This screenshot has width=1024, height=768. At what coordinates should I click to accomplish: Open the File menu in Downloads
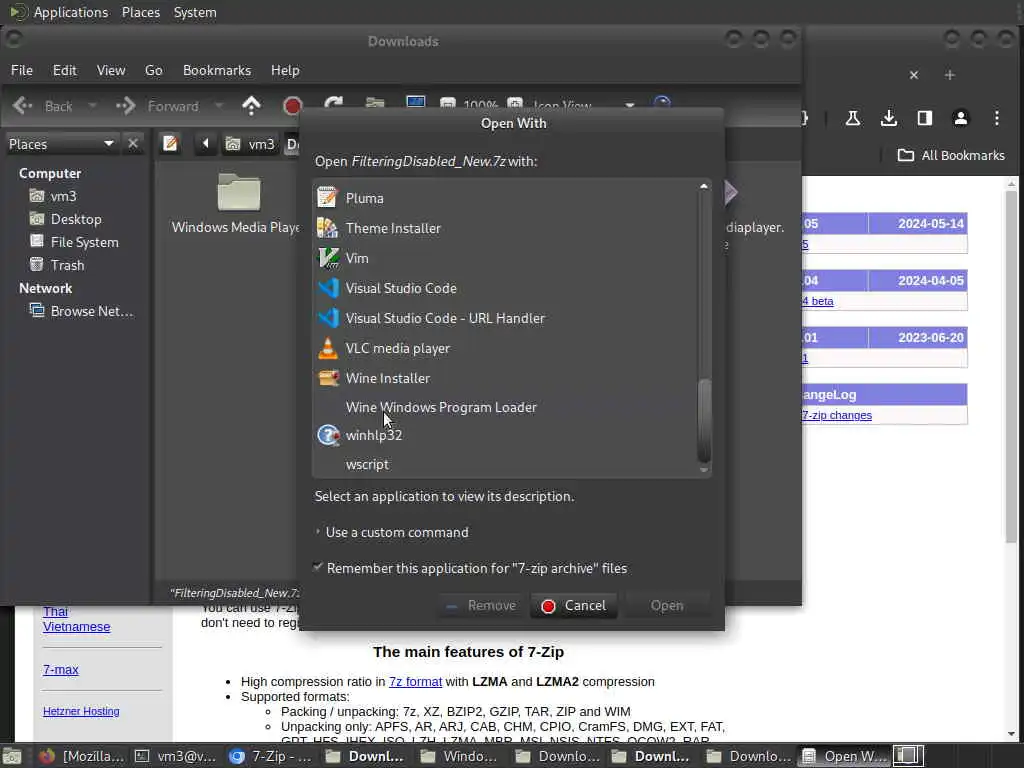(22, 70)
